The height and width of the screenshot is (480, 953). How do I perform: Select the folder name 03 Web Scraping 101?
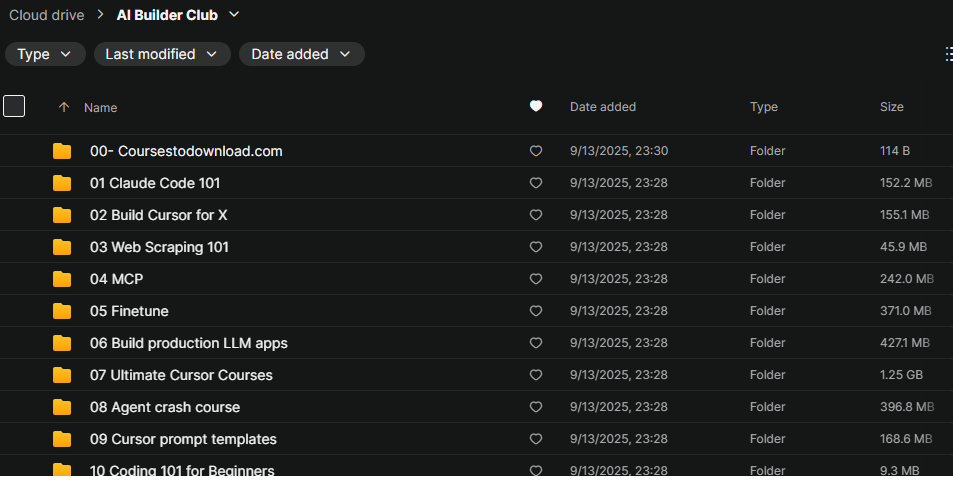[159, 247]
